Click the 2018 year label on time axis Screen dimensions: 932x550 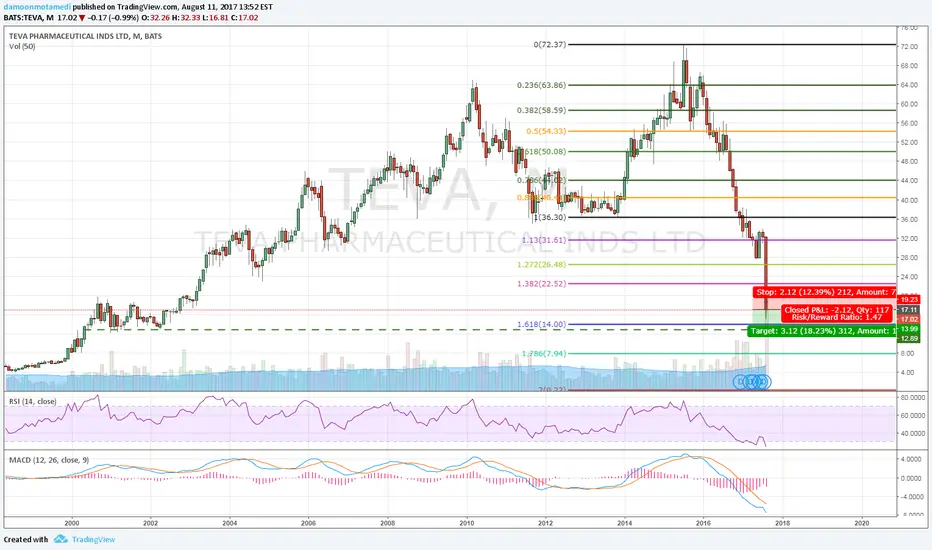click(782, 523)
